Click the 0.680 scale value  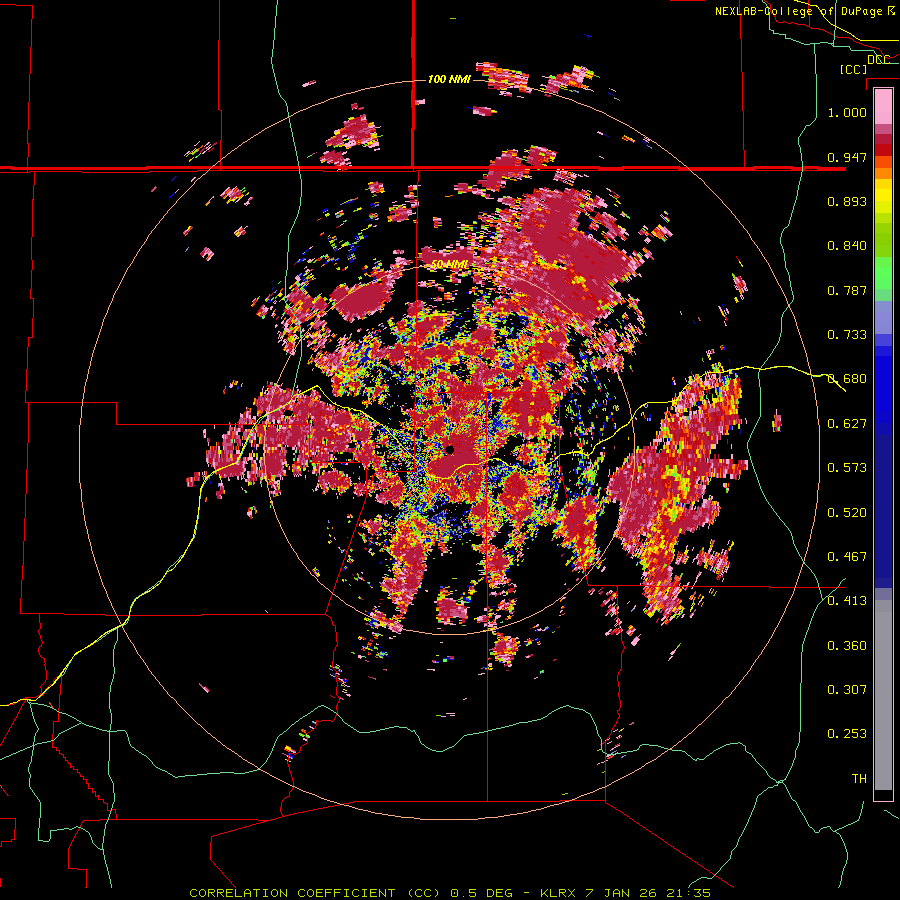[847, 379]
